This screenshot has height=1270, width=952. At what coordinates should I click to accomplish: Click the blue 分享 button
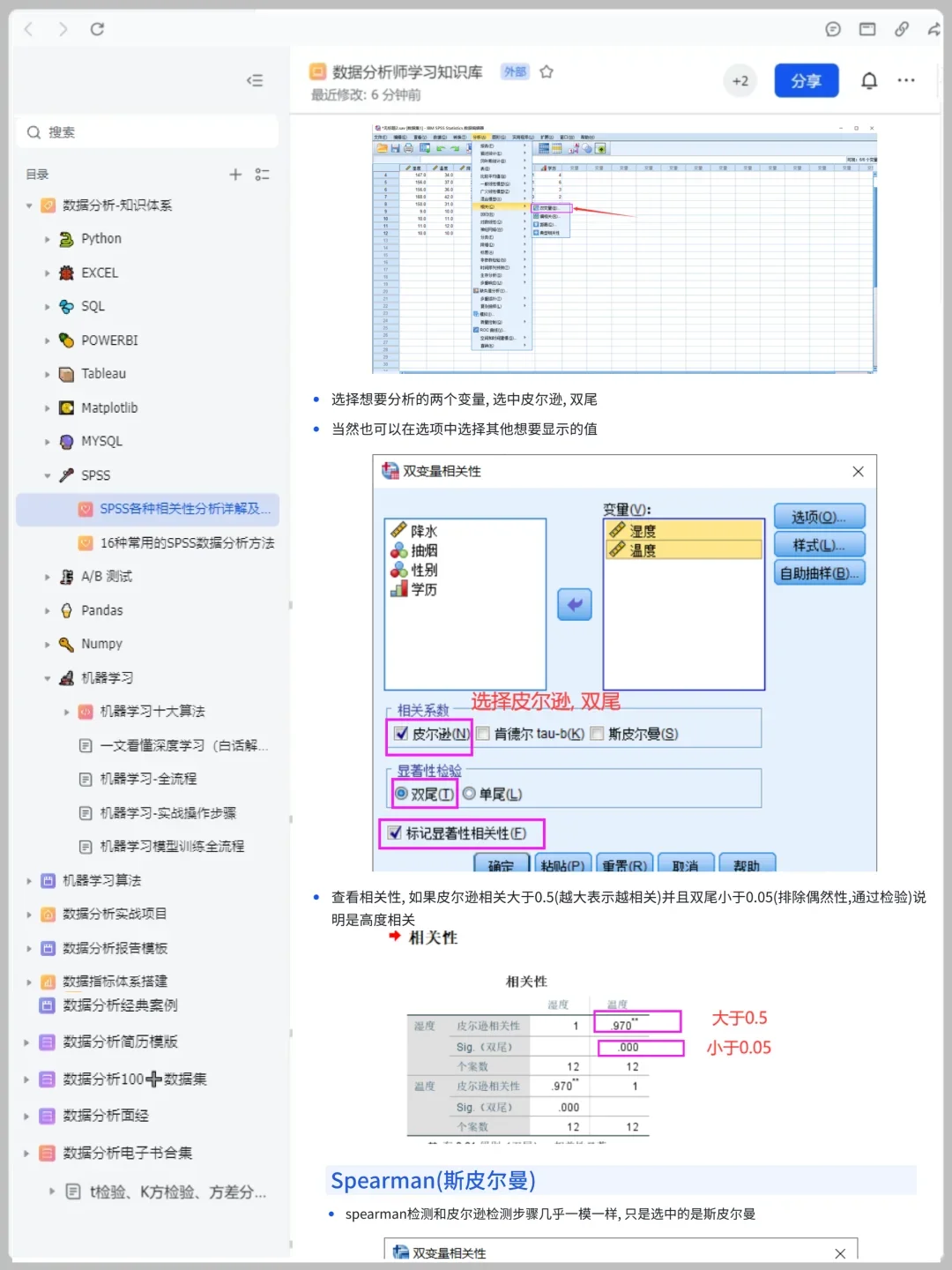tap(806, 80)
